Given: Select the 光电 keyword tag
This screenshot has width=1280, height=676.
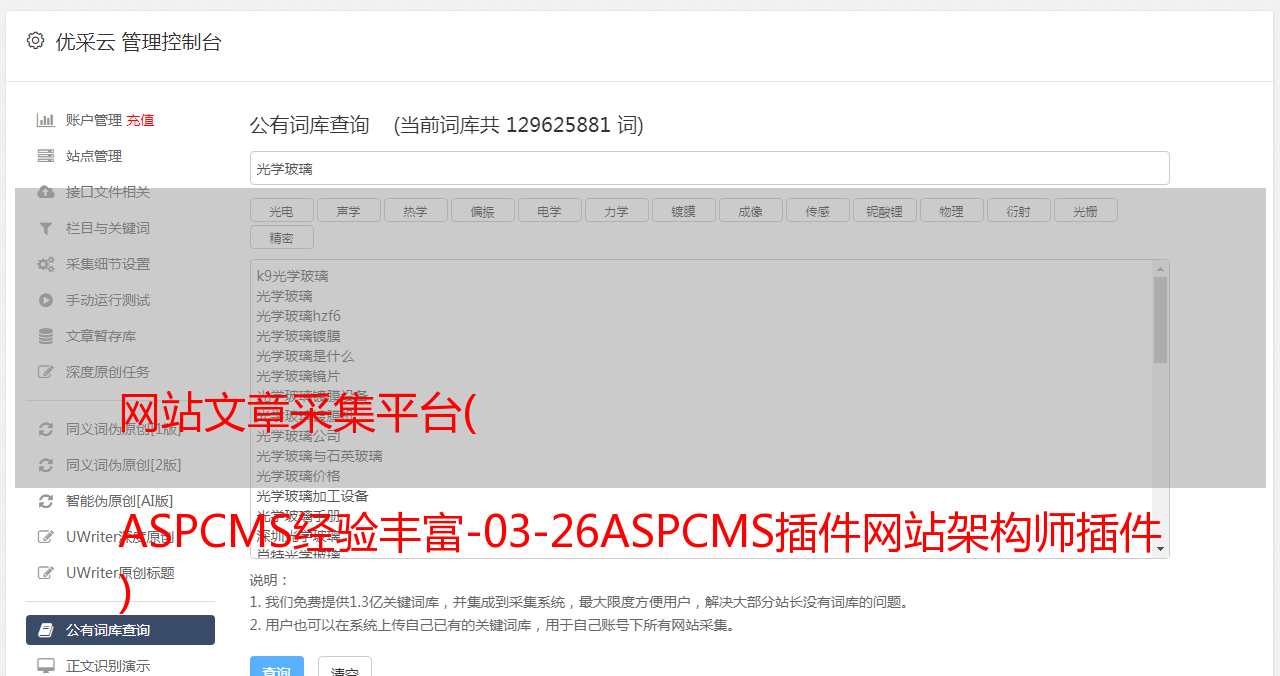Looking at the screenshot, I should pyautogui.click(x=281, y=211).
